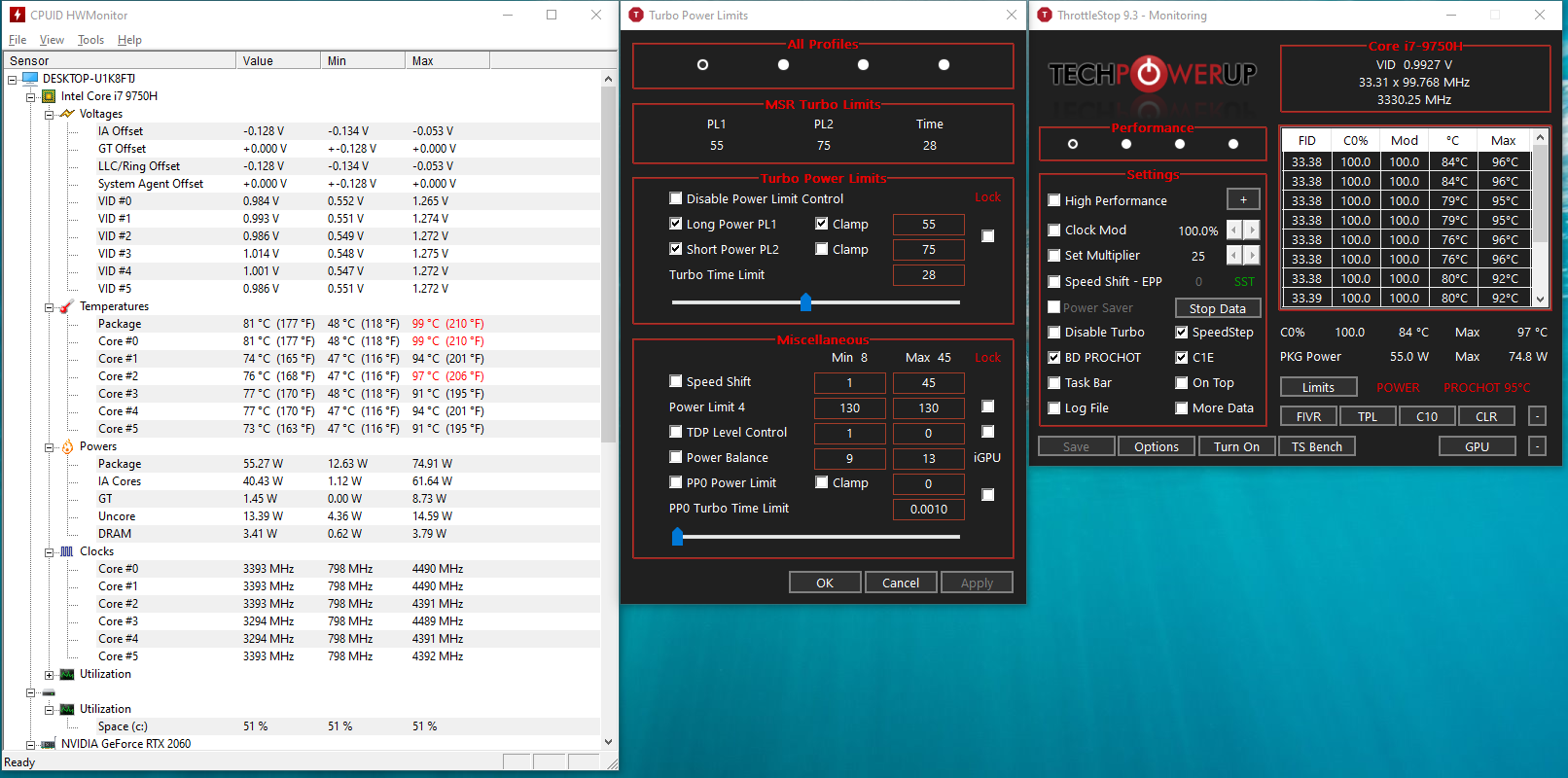
Task: Click Cancel in Turbo Power Limits
Action: [x=901, y=583]
